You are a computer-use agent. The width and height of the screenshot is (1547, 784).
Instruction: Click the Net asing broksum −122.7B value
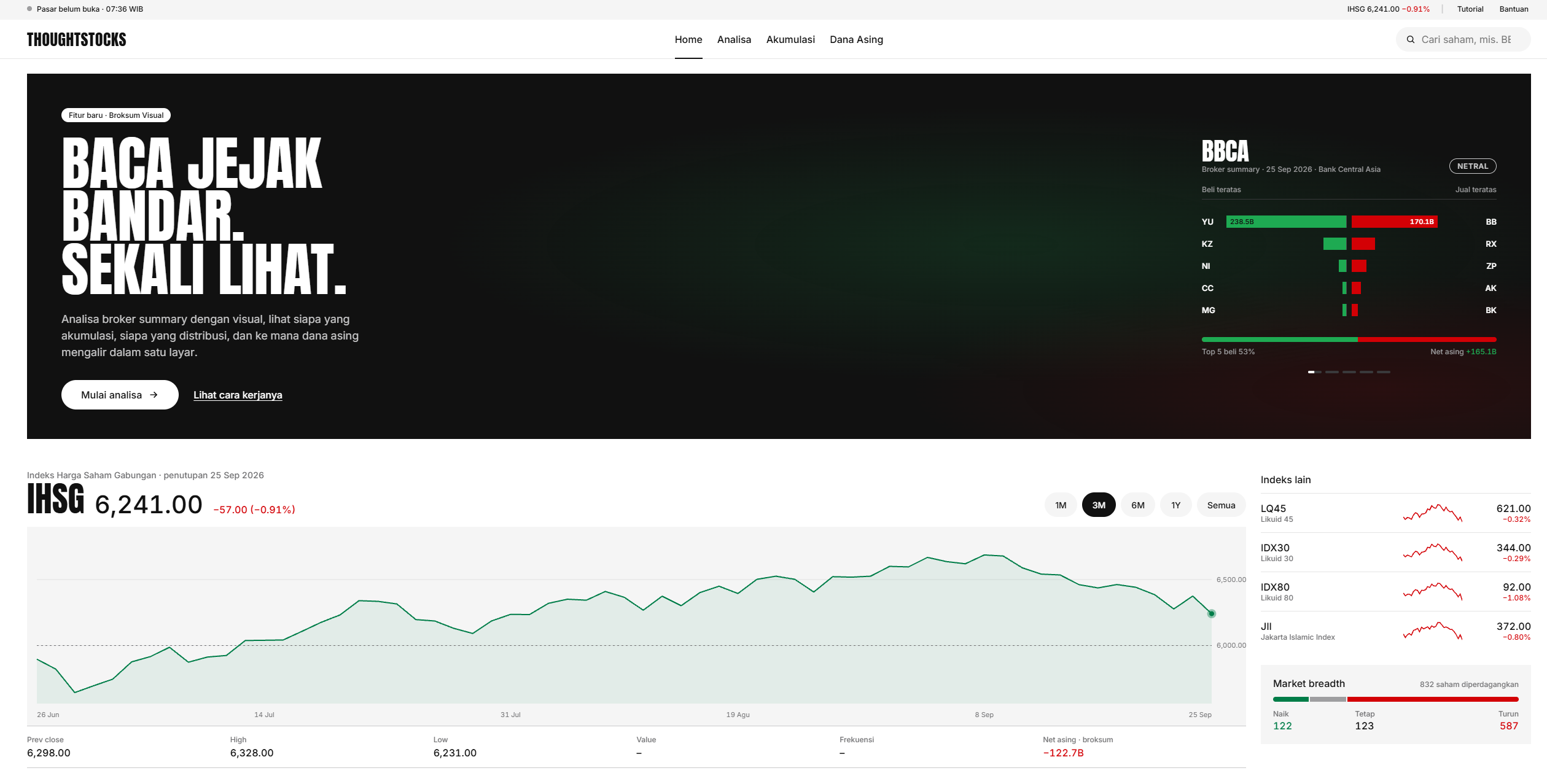(1063, 753)
